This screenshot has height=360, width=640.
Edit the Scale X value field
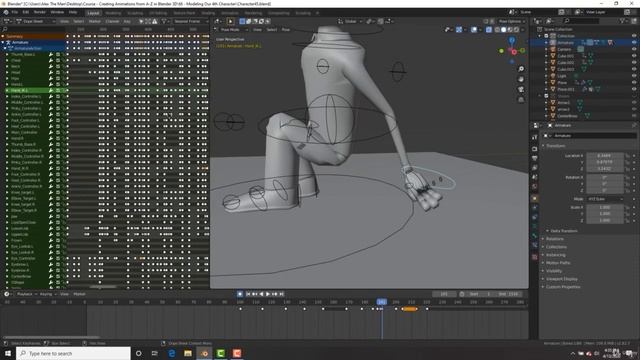click(605, 207)
